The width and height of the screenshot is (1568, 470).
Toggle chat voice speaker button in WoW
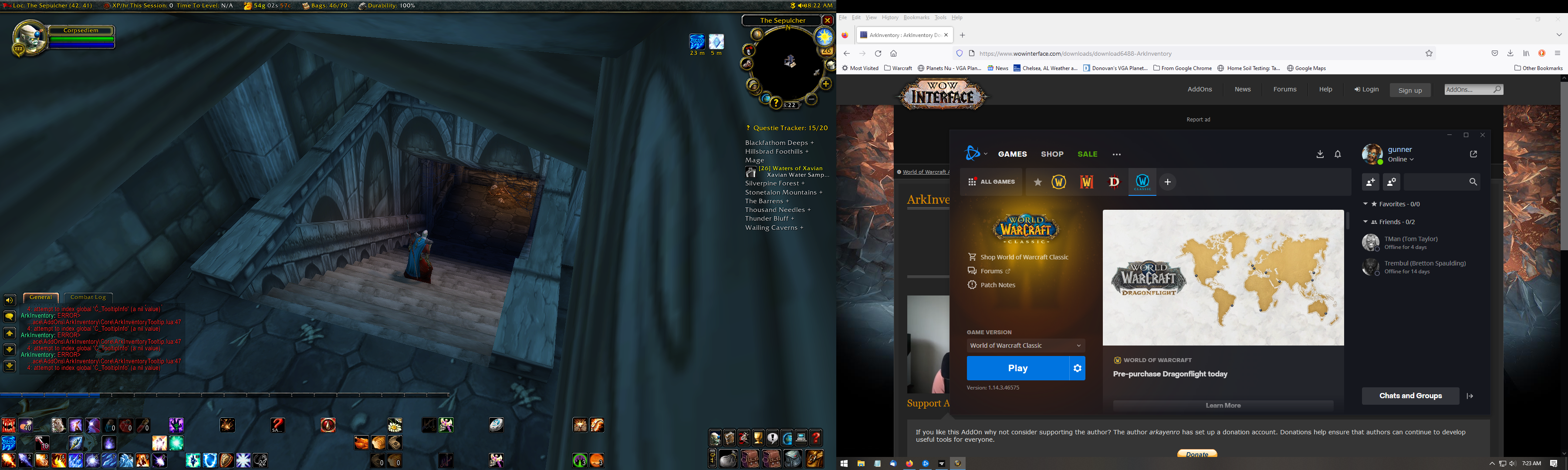pos(9,300)
